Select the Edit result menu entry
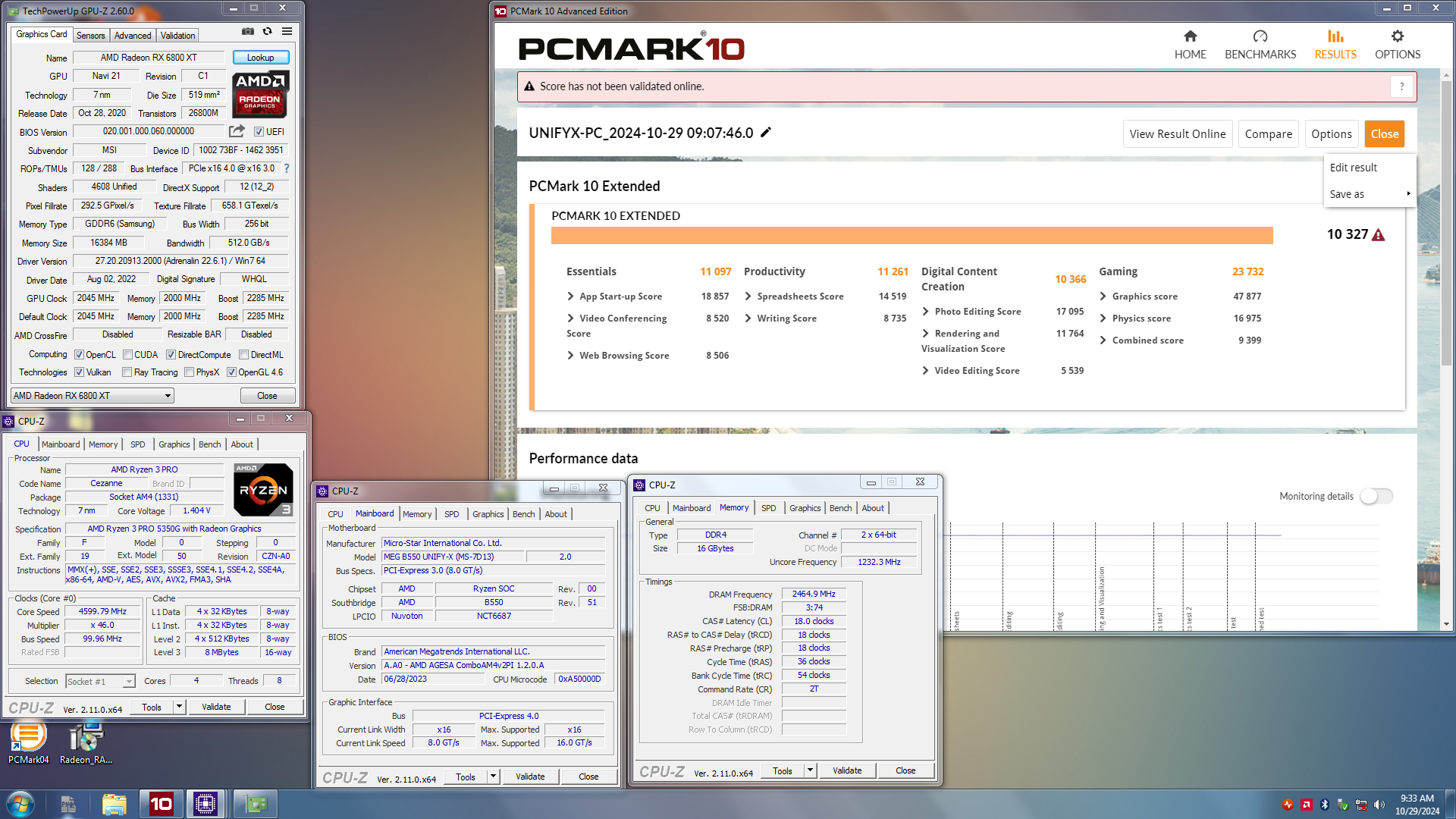 1370,168
